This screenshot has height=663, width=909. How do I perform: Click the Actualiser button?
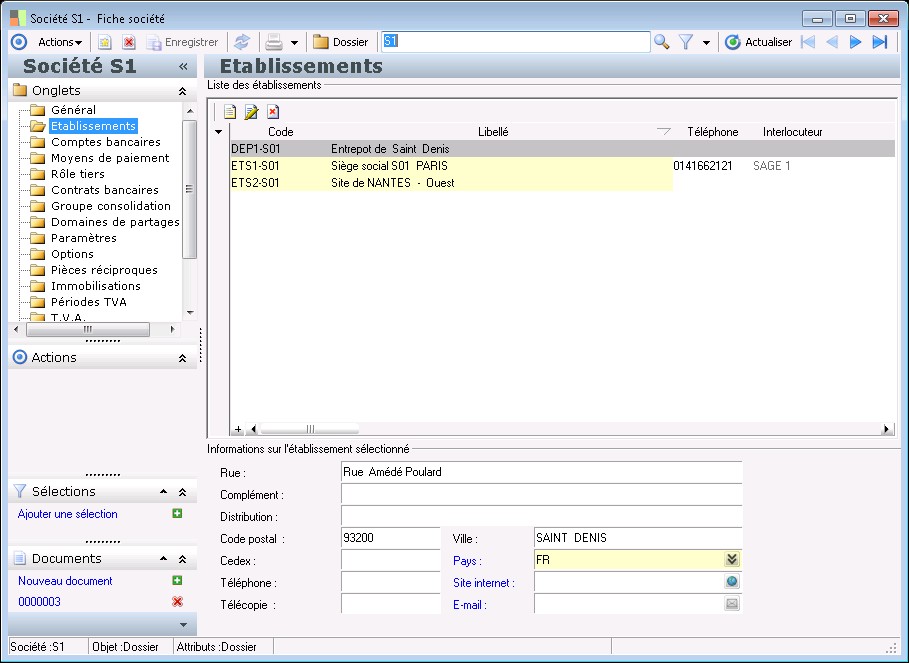(x=758, y=42)
